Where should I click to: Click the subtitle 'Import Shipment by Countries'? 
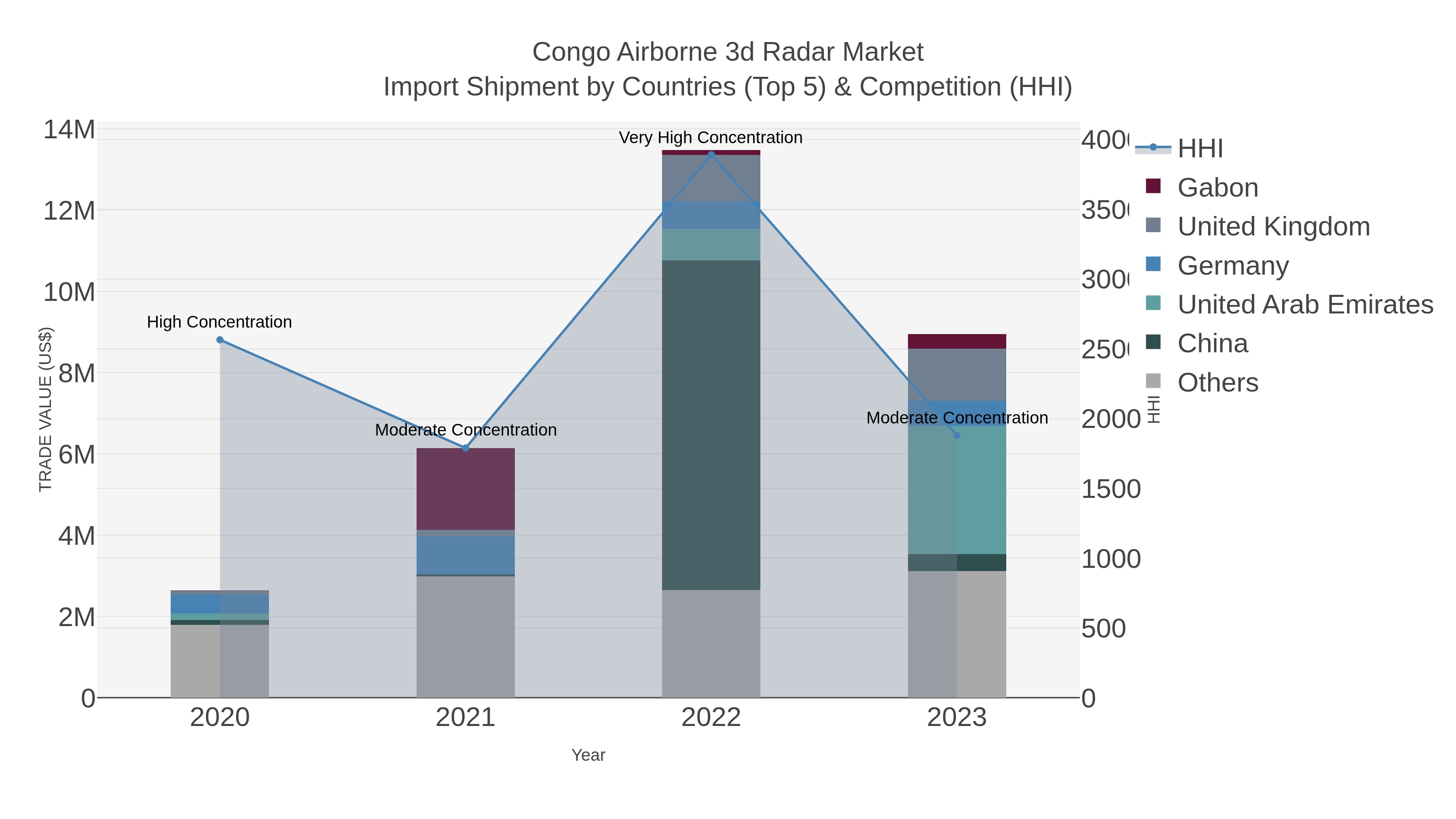tap(560, 87)
